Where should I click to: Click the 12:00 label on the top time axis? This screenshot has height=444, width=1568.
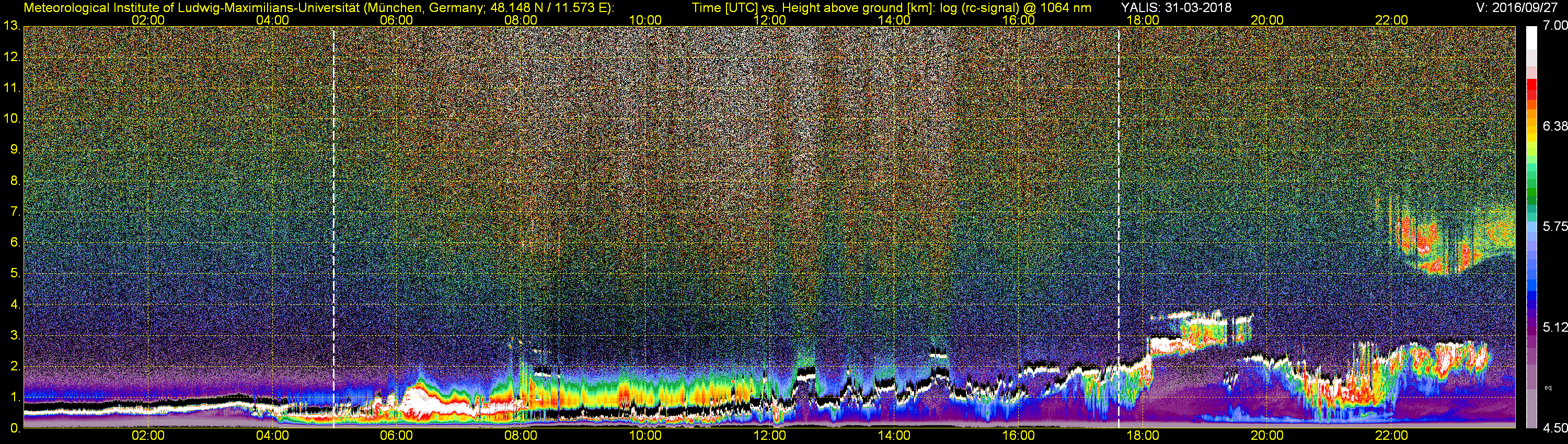pos(769,20)
